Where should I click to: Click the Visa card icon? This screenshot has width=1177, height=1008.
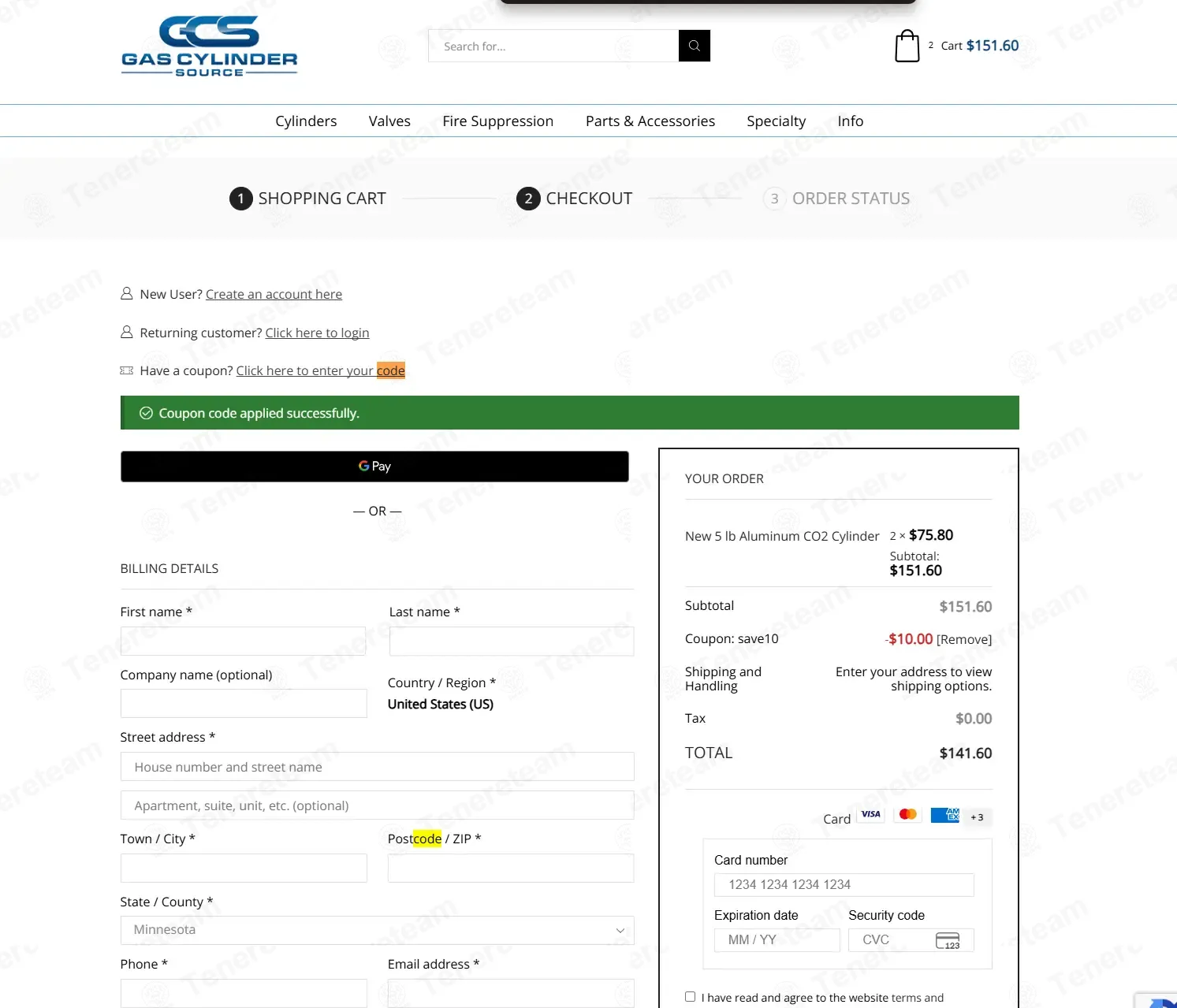point(871,815)
